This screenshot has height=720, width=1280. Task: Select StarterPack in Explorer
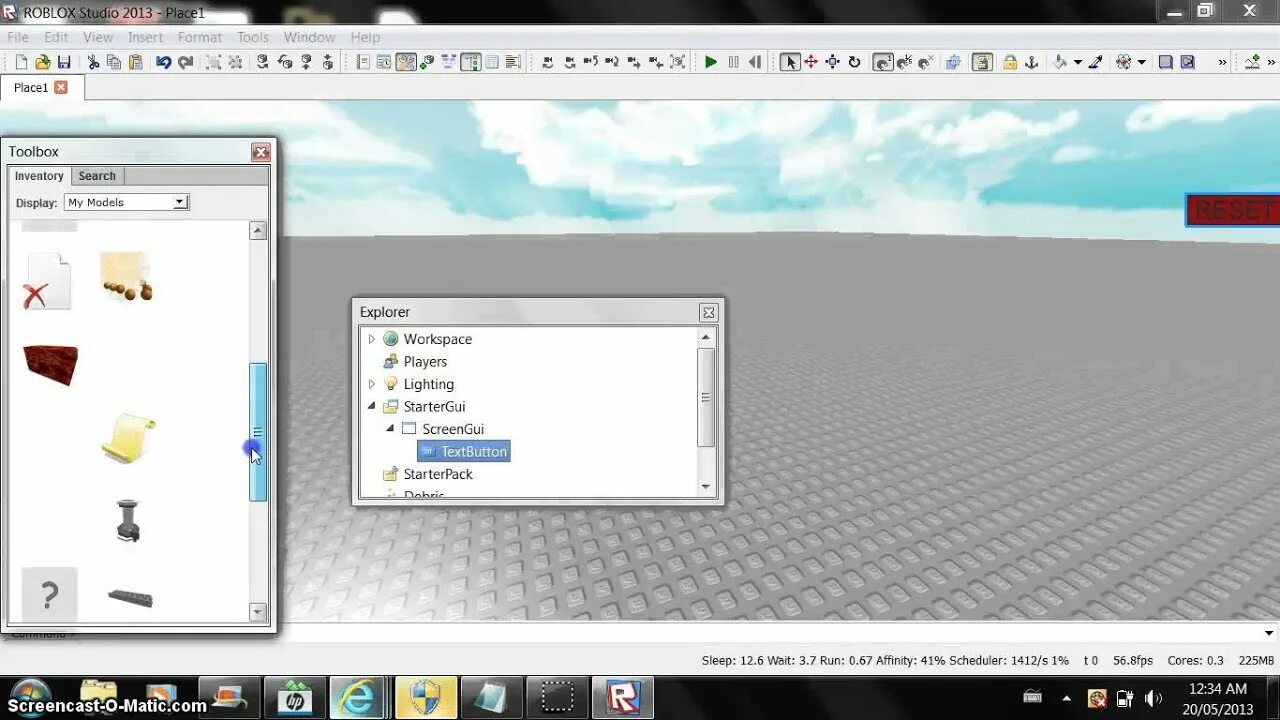point(438,474)
